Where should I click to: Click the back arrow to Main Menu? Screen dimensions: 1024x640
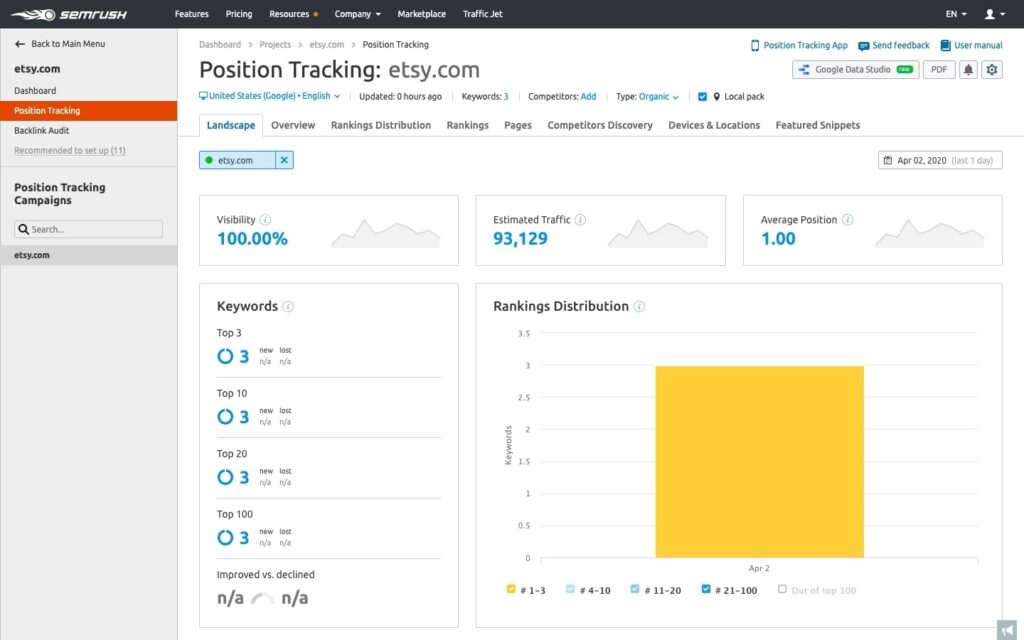tap(20, 44)
